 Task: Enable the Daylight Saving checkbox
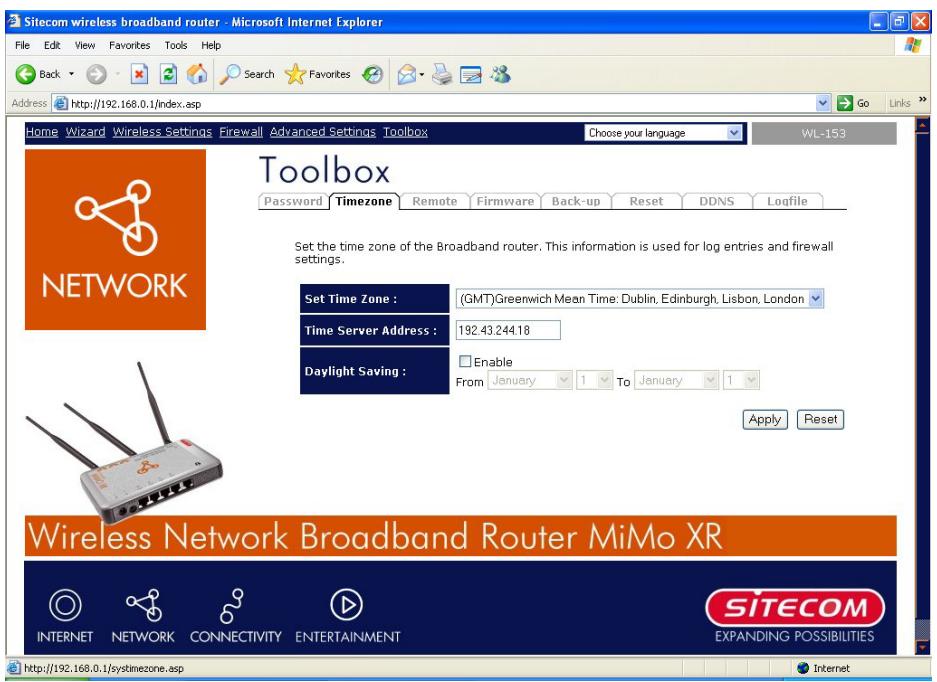(x=465, y=361)
